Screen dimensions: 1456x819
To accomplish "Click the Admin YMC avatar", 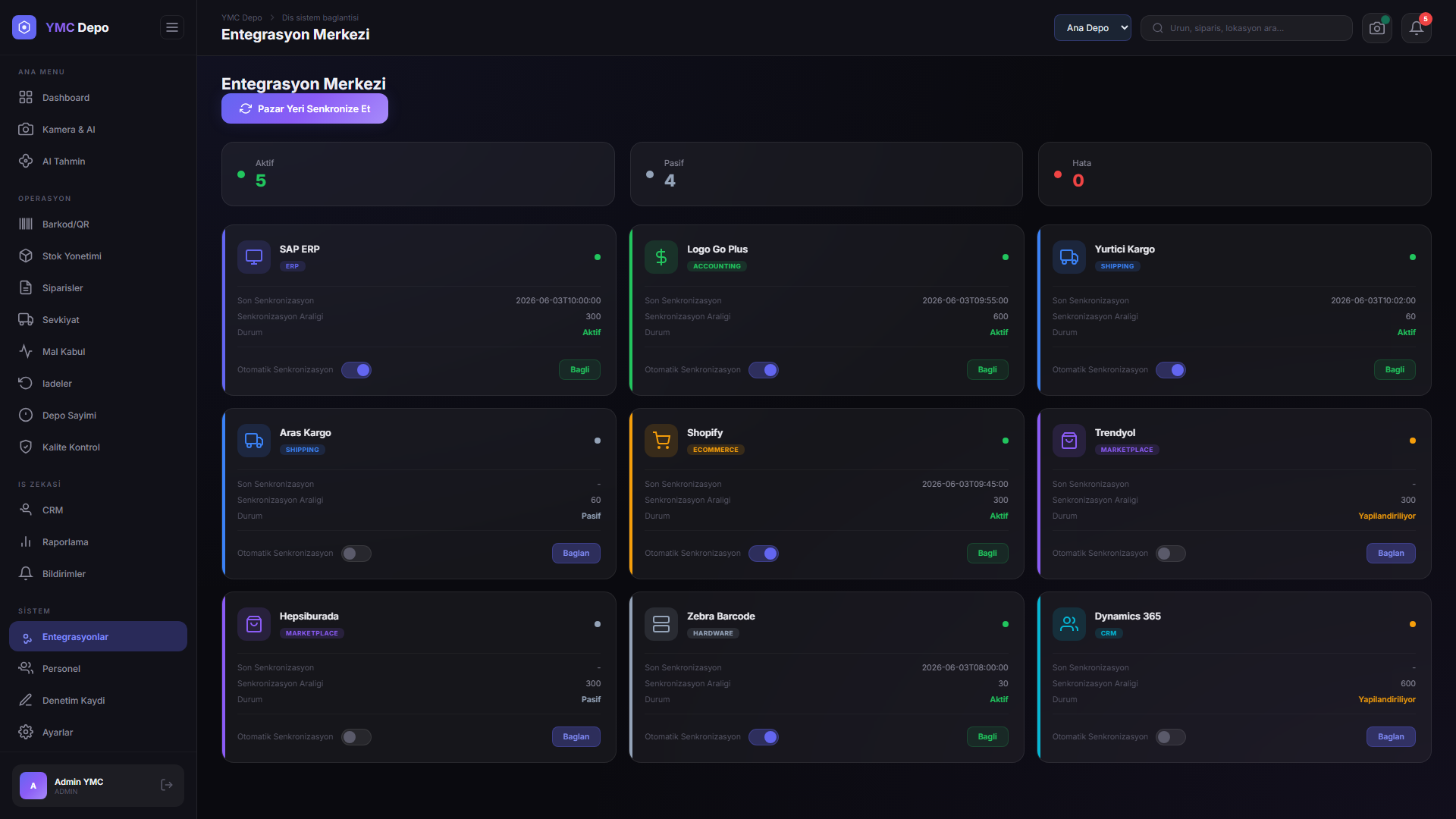I will [33, 786].
